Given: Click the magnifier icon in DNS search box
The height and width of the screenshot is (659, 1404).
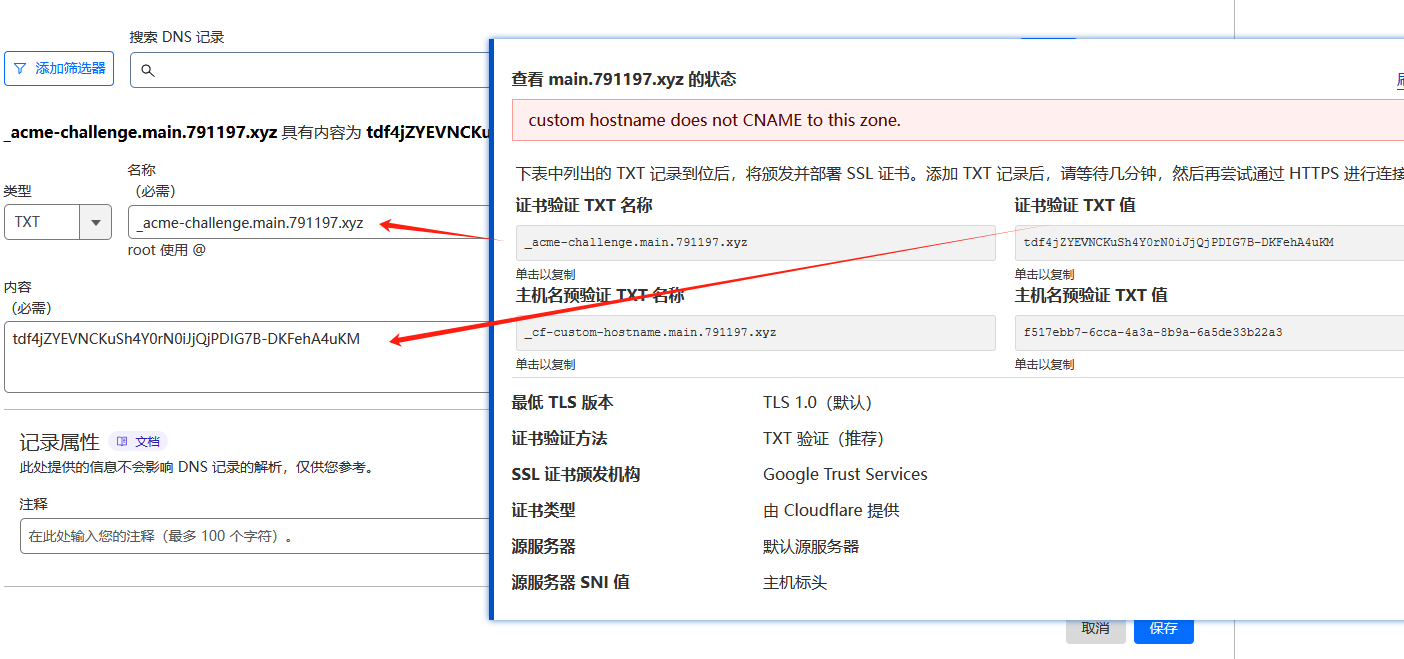Looking at the screenshot, I should [x=148, y=70].
